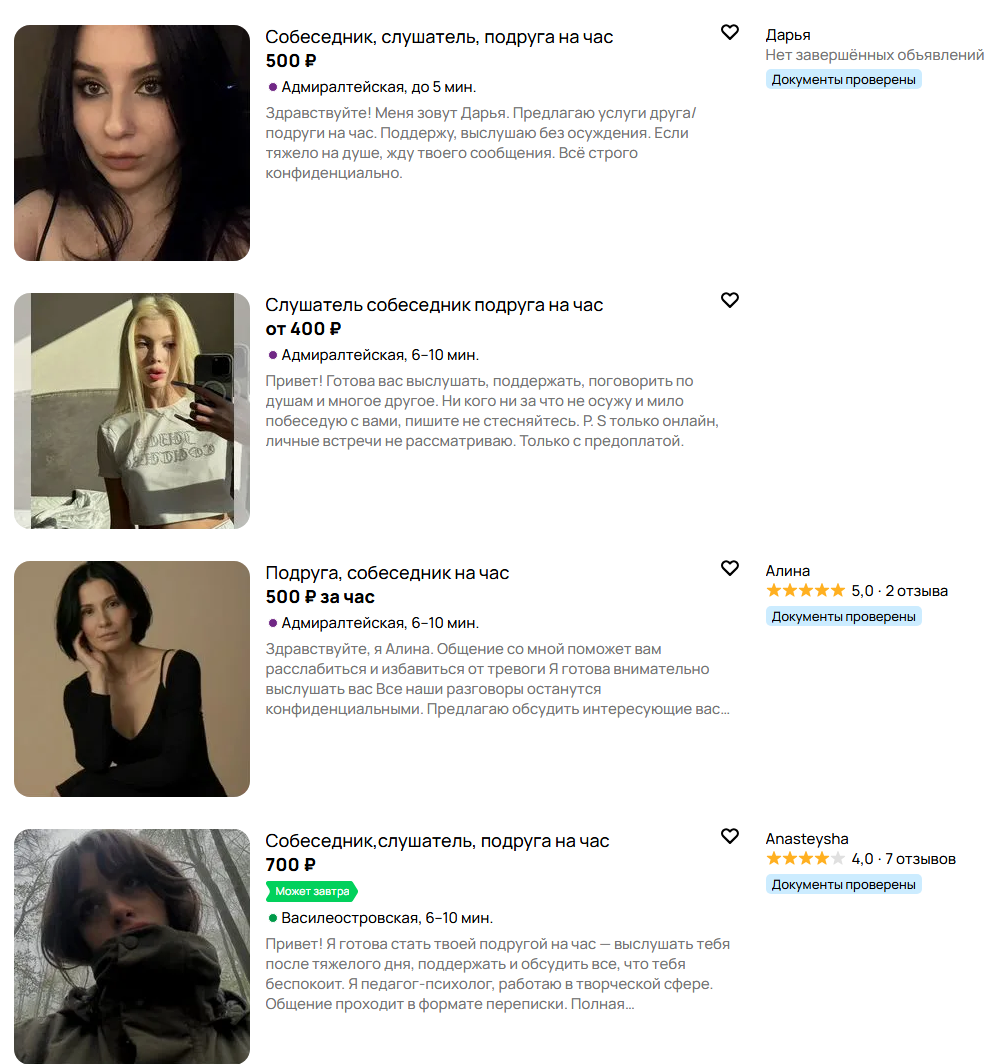993x1064 pixels.
Task: Open Anasteysha's 7 отзывов rating
Action: 861,858
